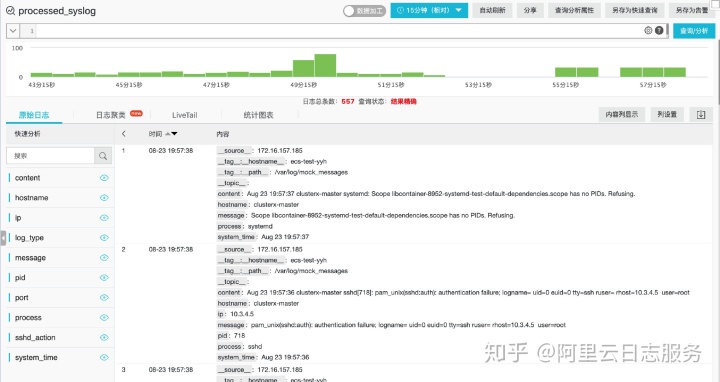Screen dimensions: 720x382
Task: Open query settings gear icon
Action: (648, 30)
